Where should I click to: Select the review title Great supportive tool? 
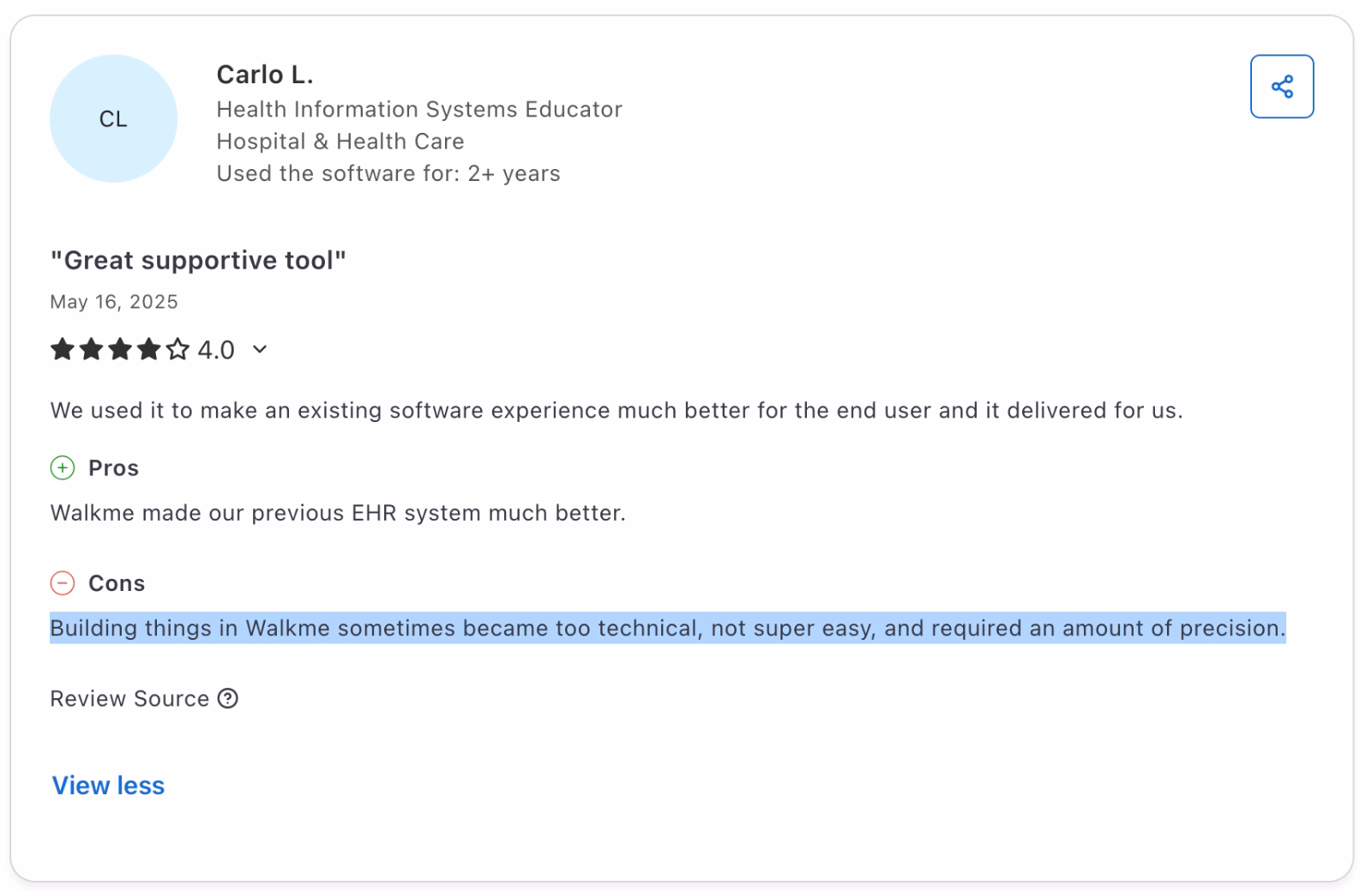pyautogui.click(x=199, y=260)
